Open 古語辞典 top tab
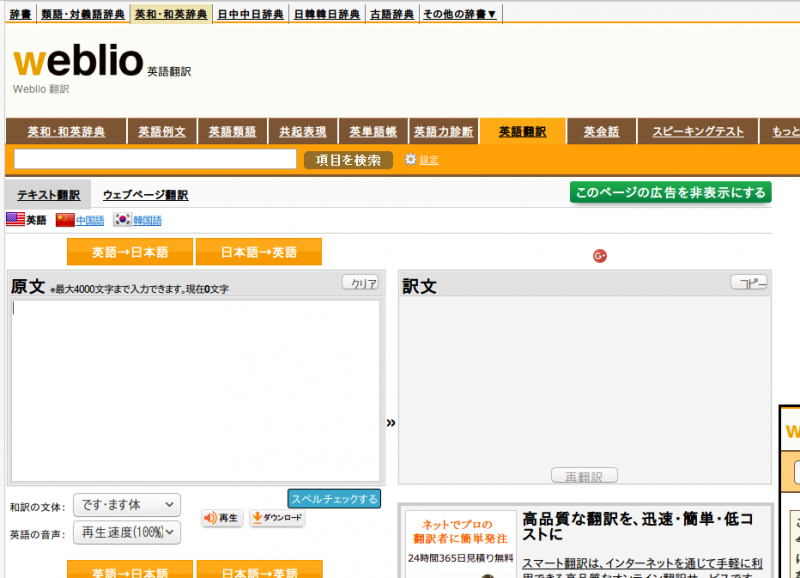The image size is (800, 578). 392,14
